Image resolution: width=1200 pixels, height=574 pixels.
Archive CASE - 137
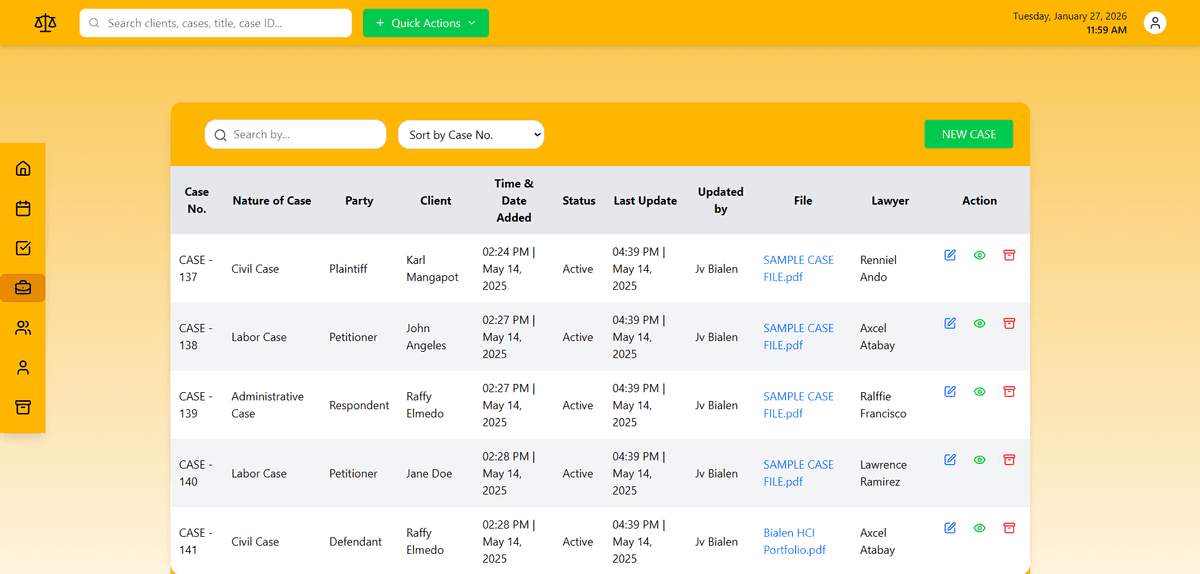(x=1009, y=255)
